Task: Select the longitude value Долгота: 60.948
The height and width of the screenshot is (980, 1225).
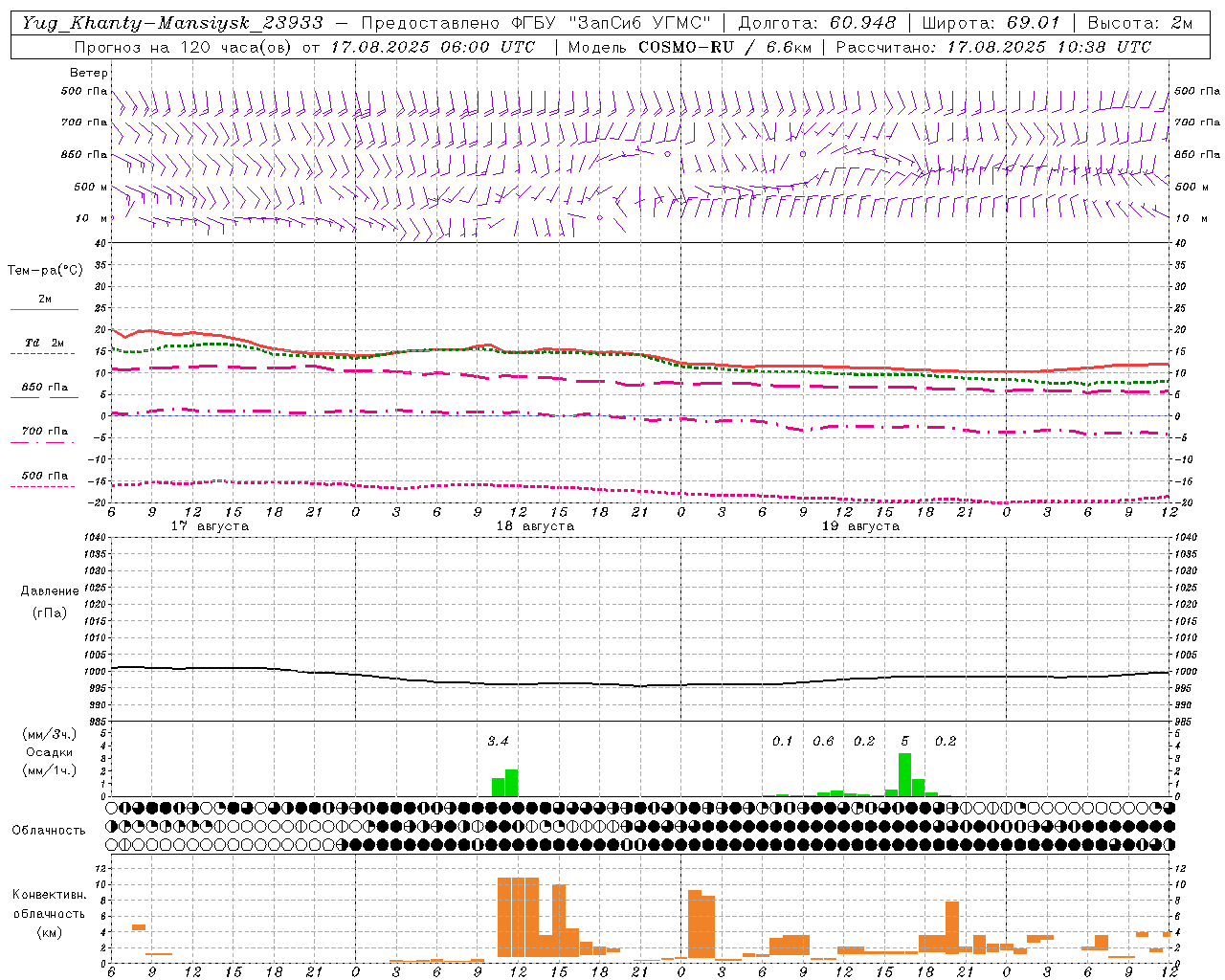Action: [817, 23]
